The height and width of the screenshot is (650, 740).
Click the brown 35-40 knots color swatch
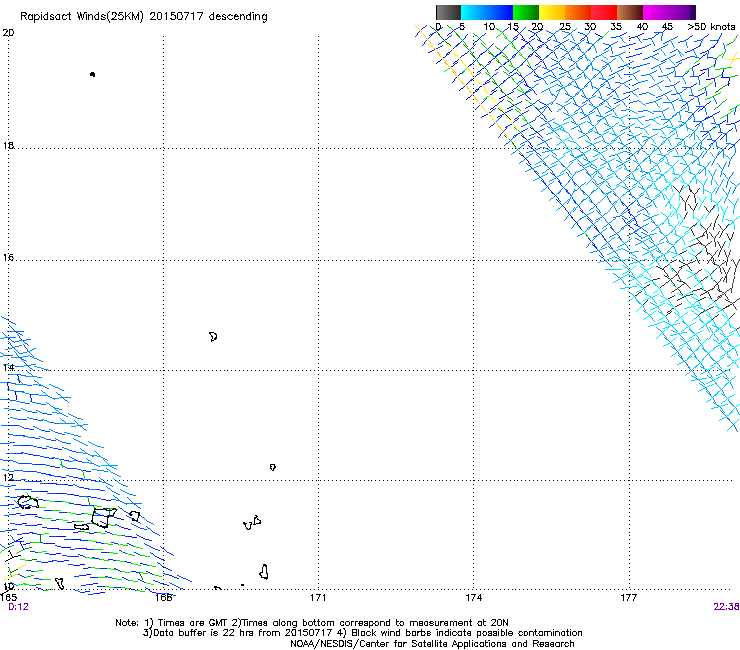(x=630, y=12)
